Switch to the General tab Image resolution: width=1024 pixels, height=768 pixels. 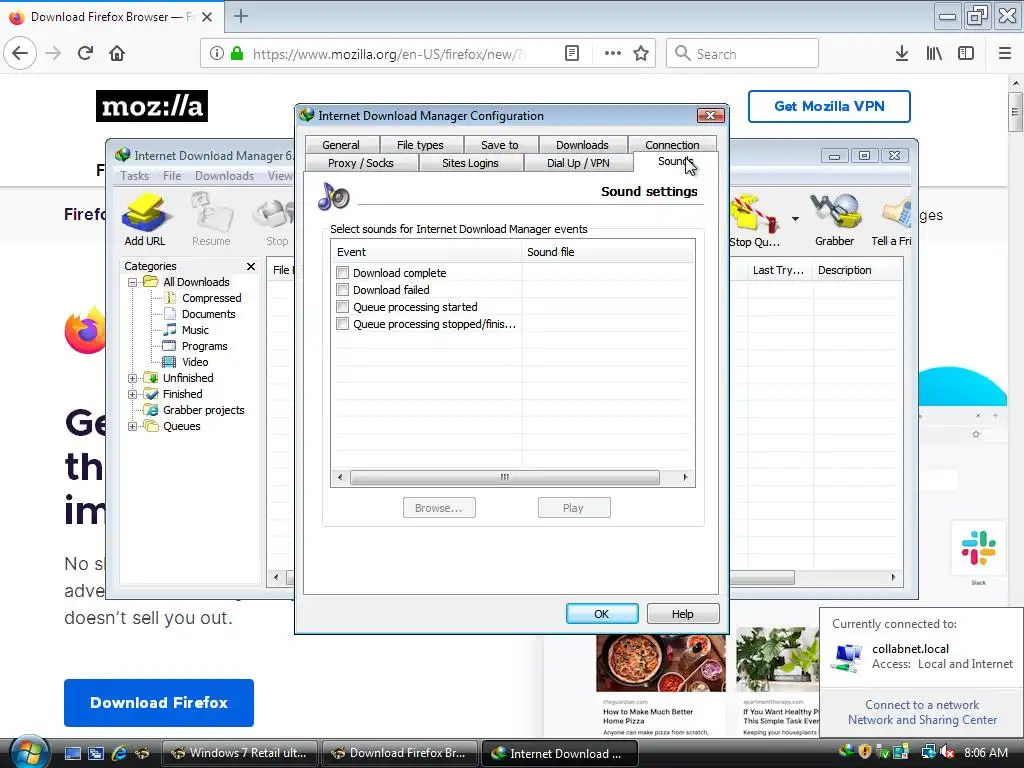pyautogui.click(x=341, y=144)
